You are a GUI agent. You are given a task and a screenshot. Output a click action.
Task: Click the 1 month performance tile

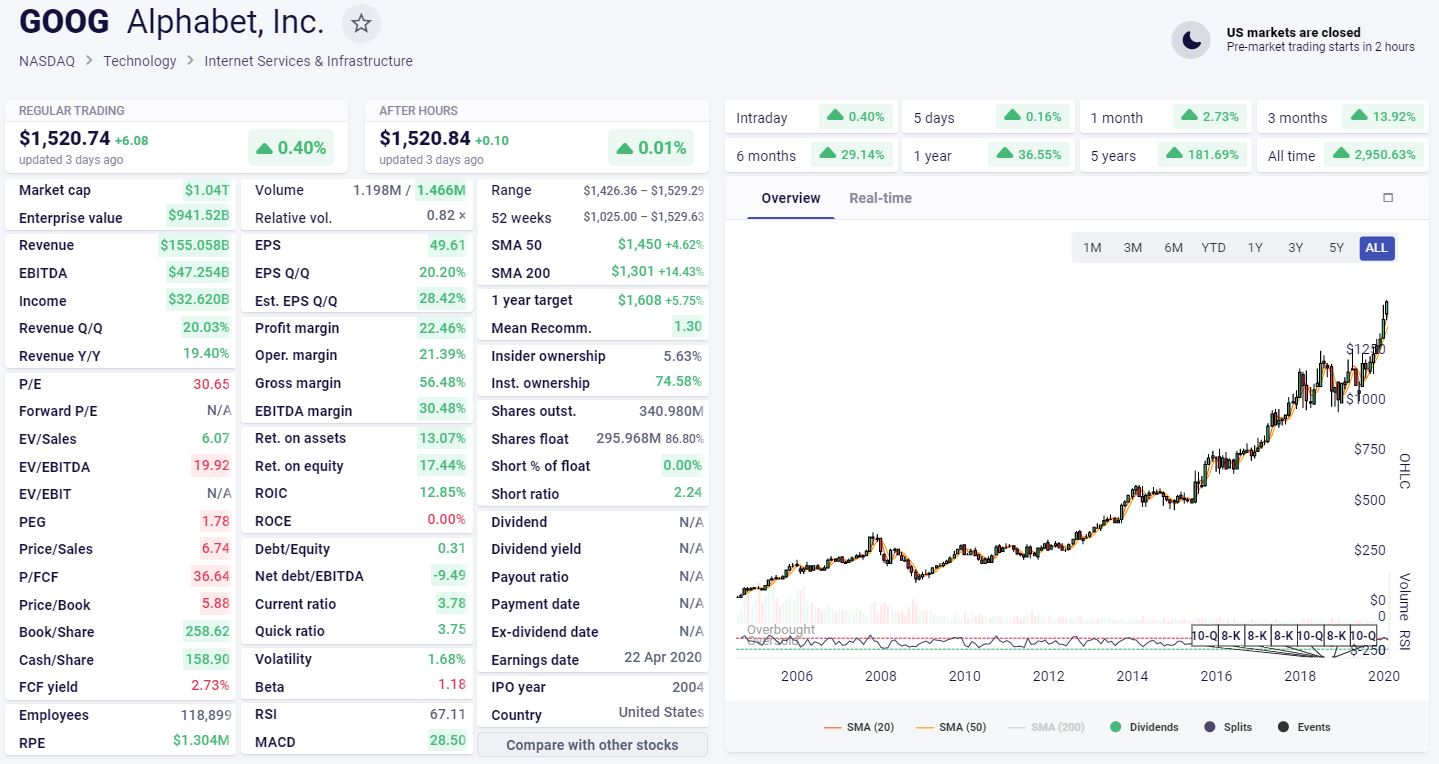(x=1165, y=117)
